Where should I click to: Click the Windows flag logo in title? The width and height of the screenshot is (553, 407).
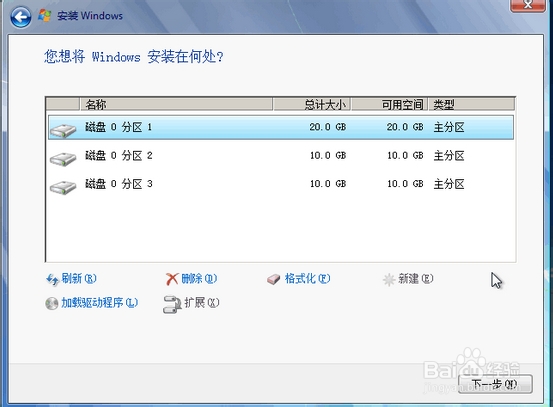pyautogui.click(x=45, y=16)
